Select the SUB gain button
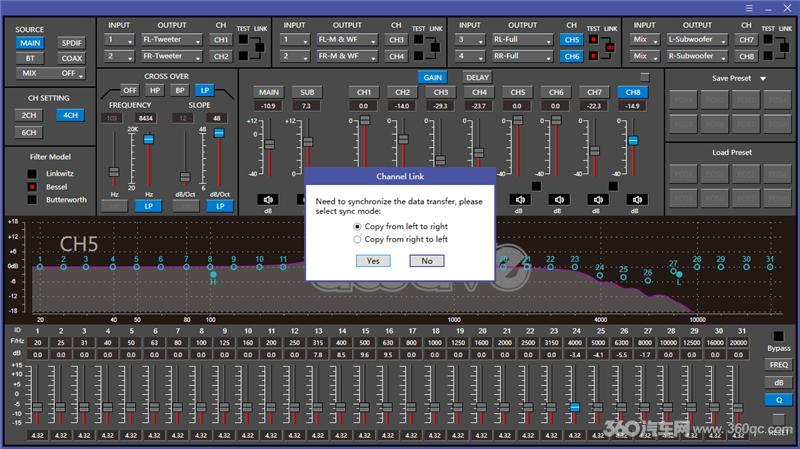Image resolution: width=800 pixels, height=449 pixels. pos(307,92)
